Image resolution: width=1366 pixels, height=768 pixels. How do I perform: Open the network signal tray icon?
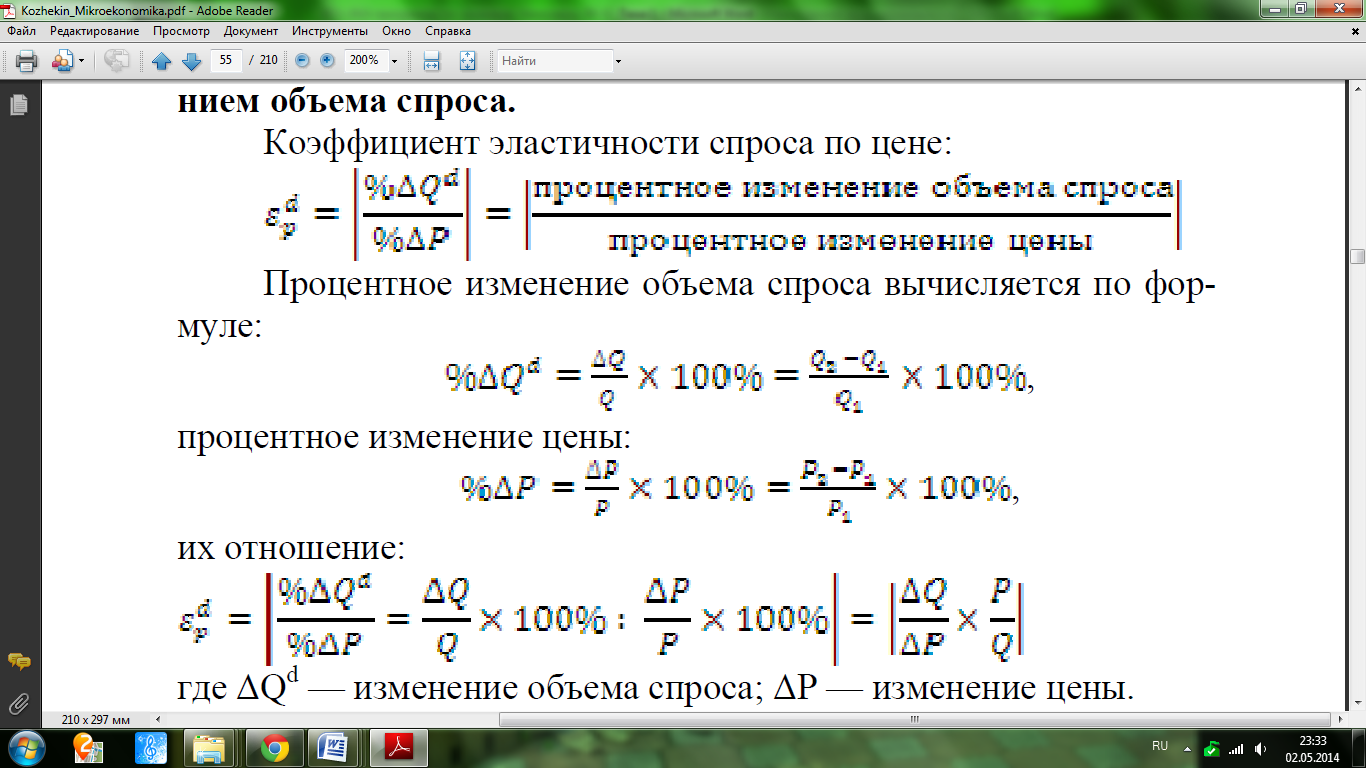coord(1236,748)
